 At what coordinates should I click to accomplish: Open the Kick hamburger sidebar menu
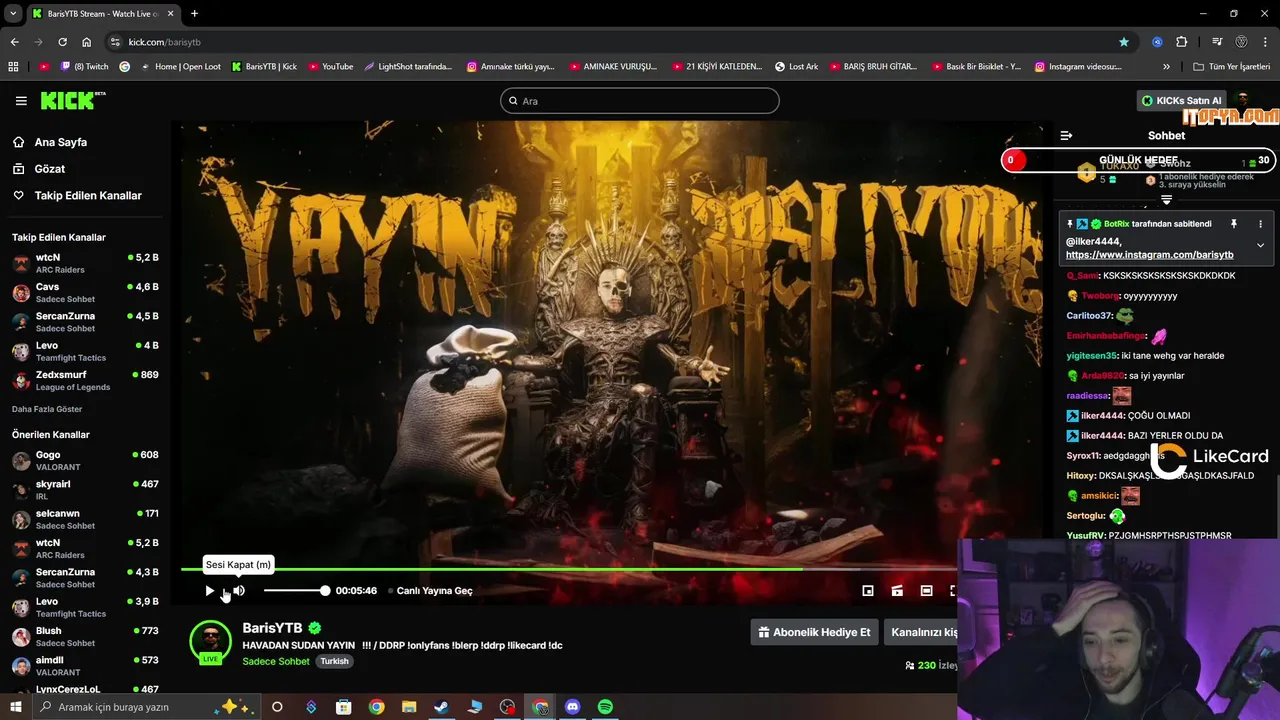pyautogui.click(x=21, y=100)
